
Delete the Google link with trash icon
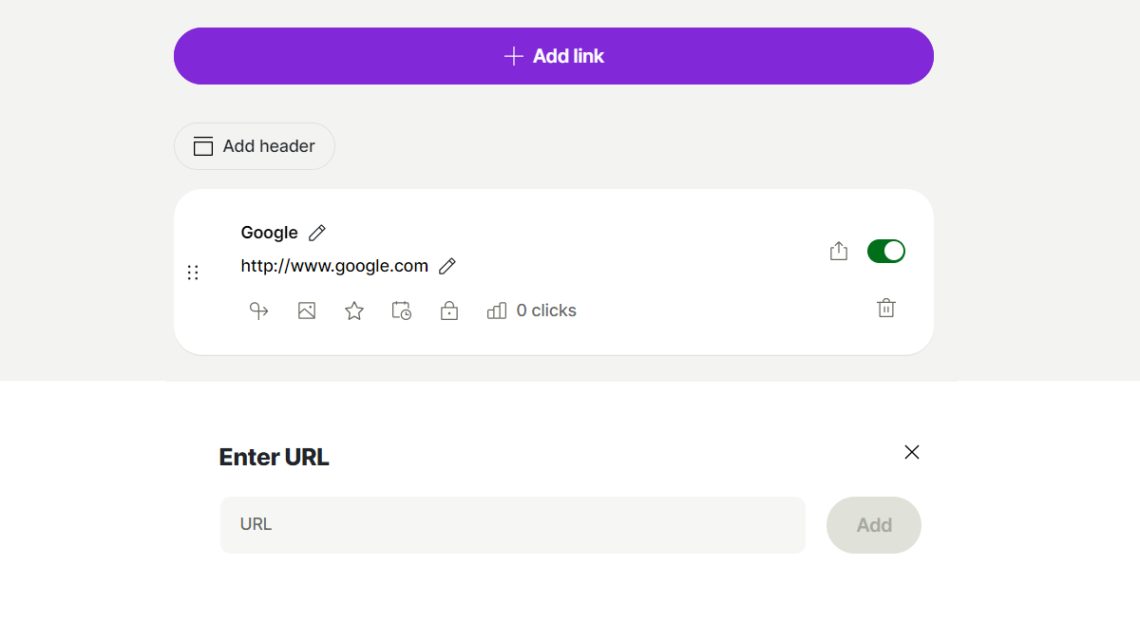point(885,308)
